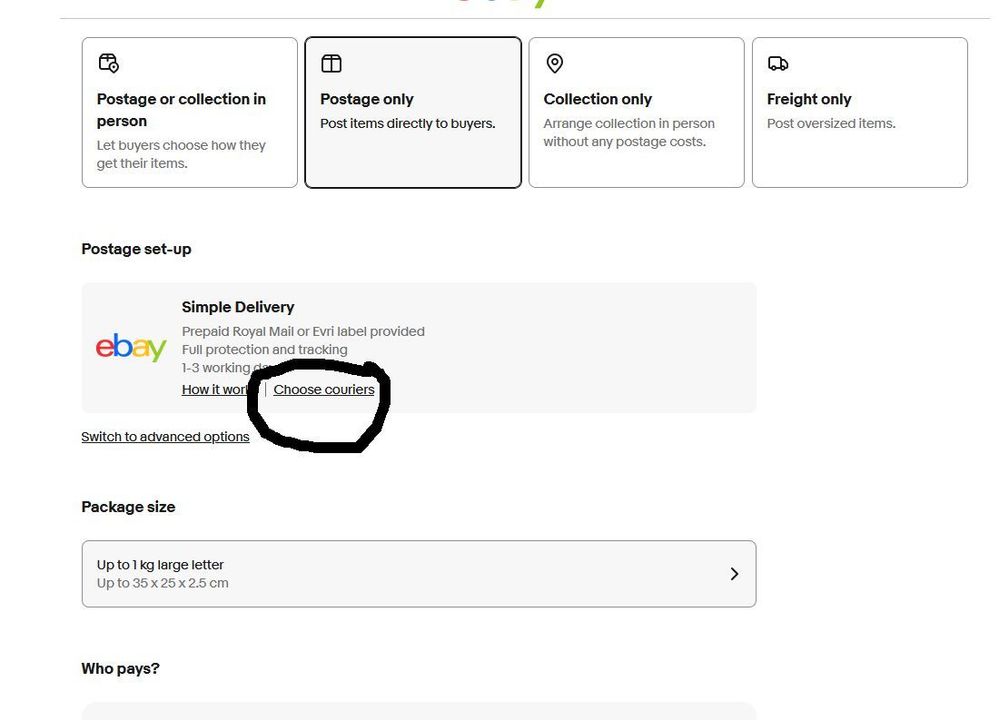Open the "How it works" link
The height and width of the screenshot is (720, 999).
pyautogui.click(x=214, y=390)
